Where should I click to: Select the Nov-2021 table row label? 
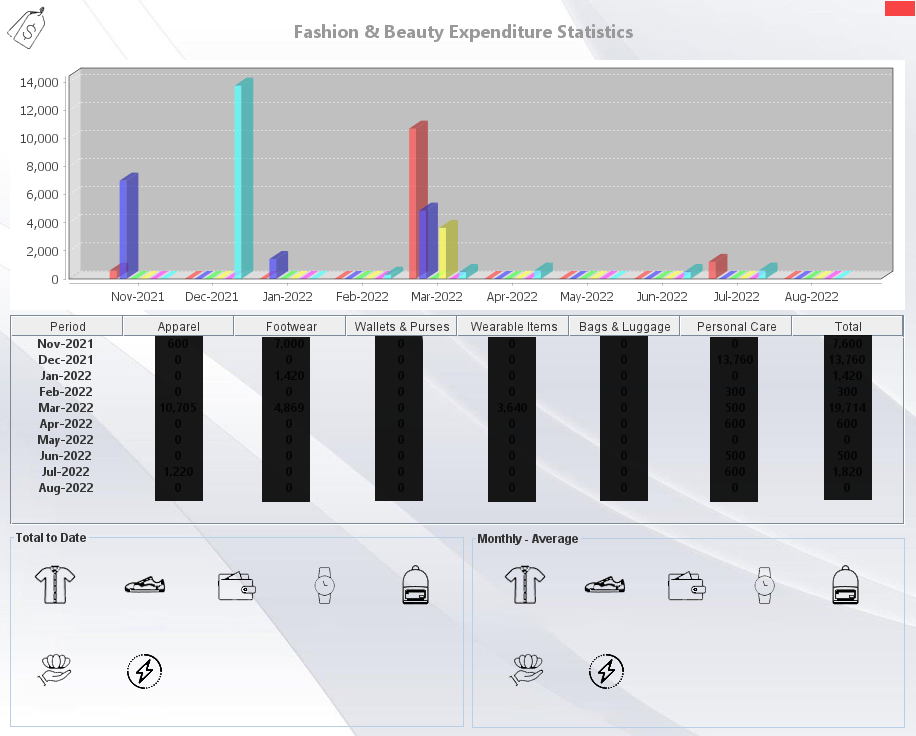pyautogui.click(x=65, y=343)
